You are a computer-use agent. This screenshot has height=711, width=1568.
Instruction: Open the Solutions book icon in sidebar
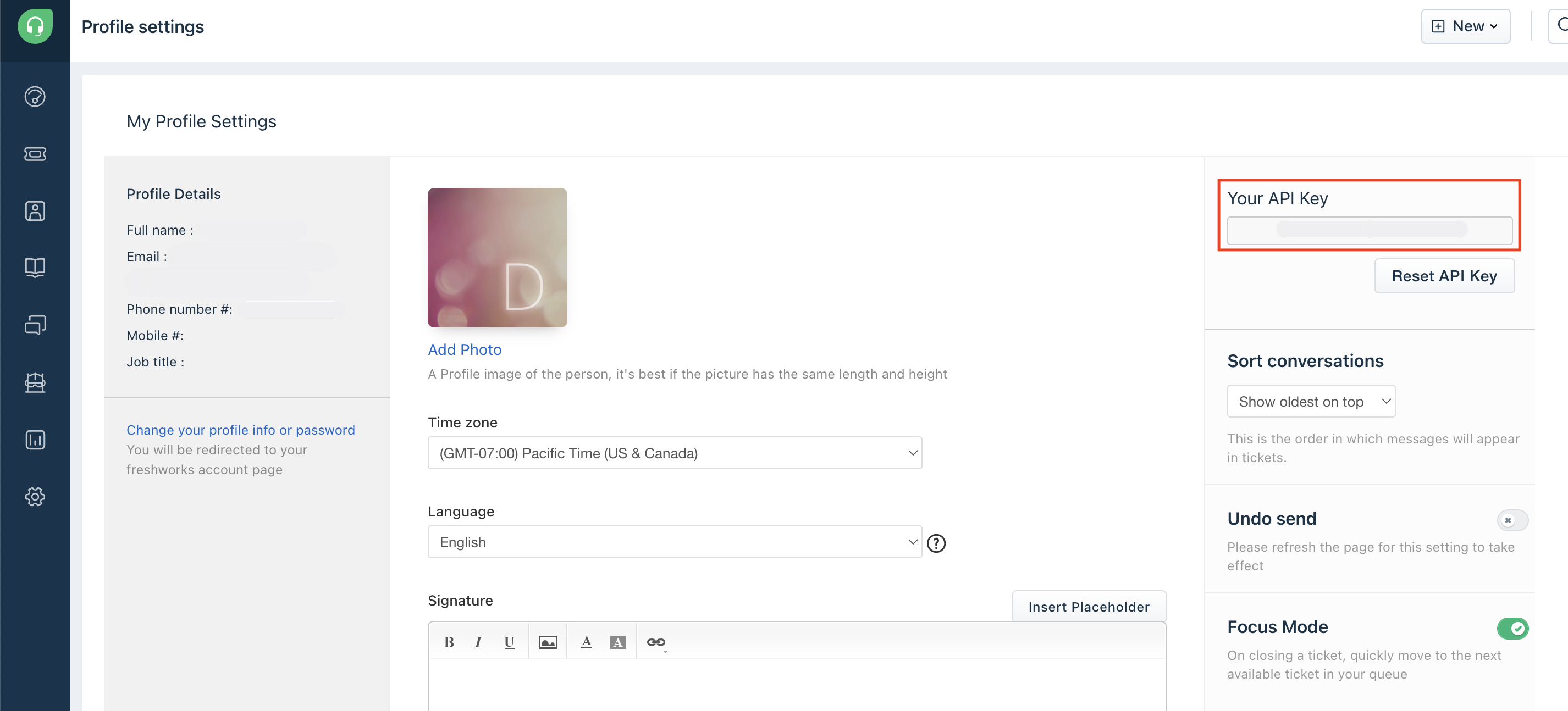tap(35, 268)
